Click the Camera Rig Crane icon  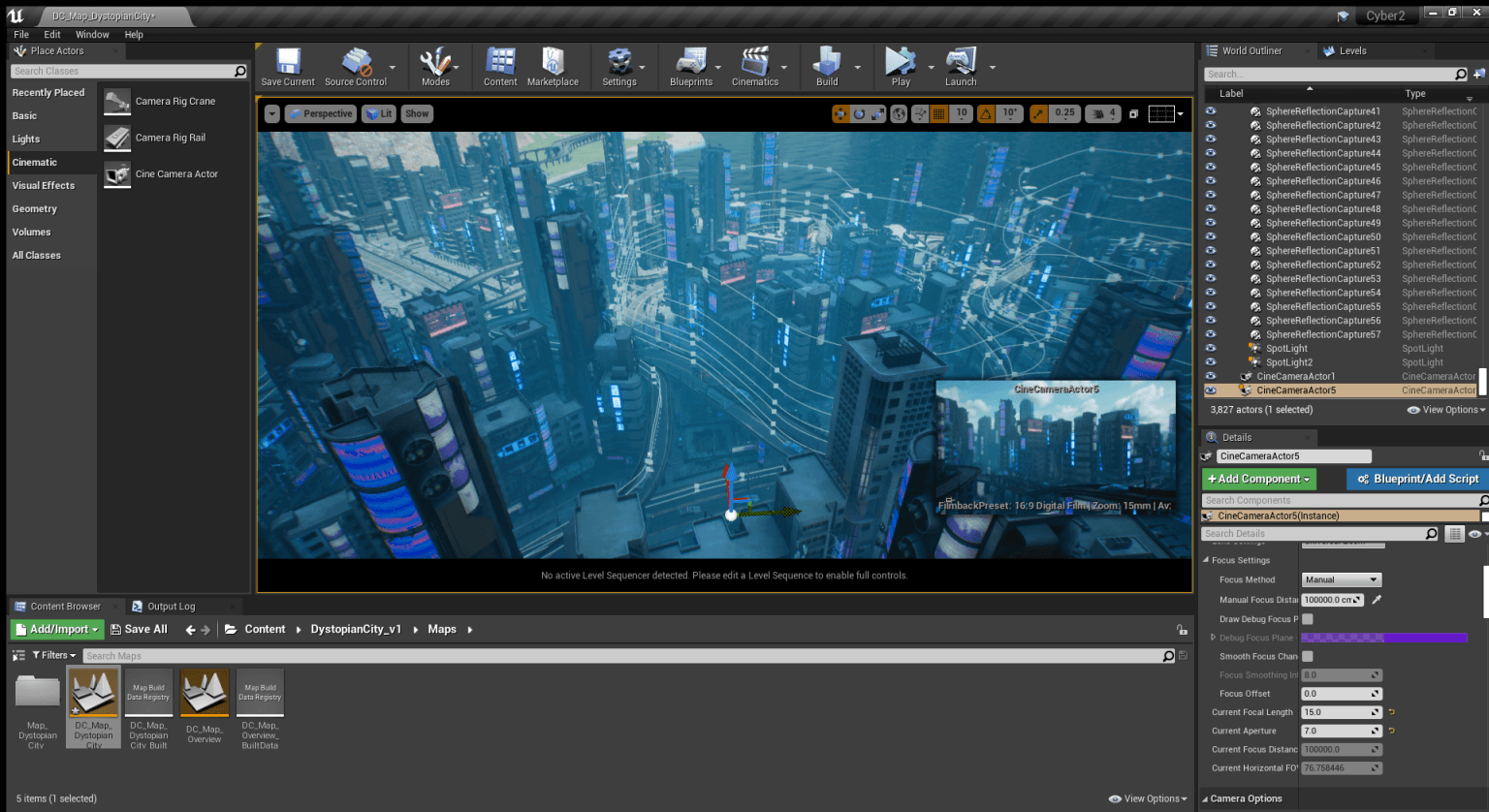pyautogui.click(x=117, y=102)
